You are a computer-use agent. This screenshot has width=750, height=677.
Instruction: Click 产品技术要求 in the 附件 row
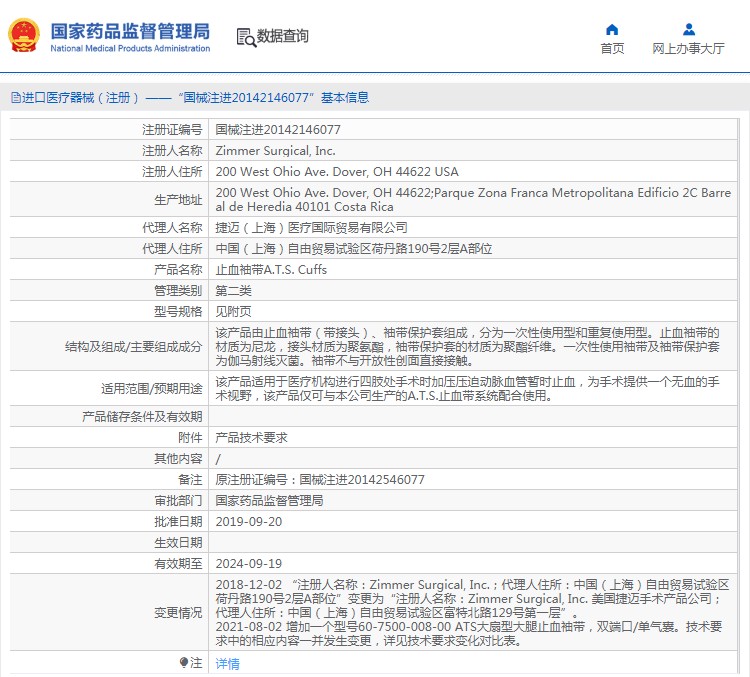251,438
